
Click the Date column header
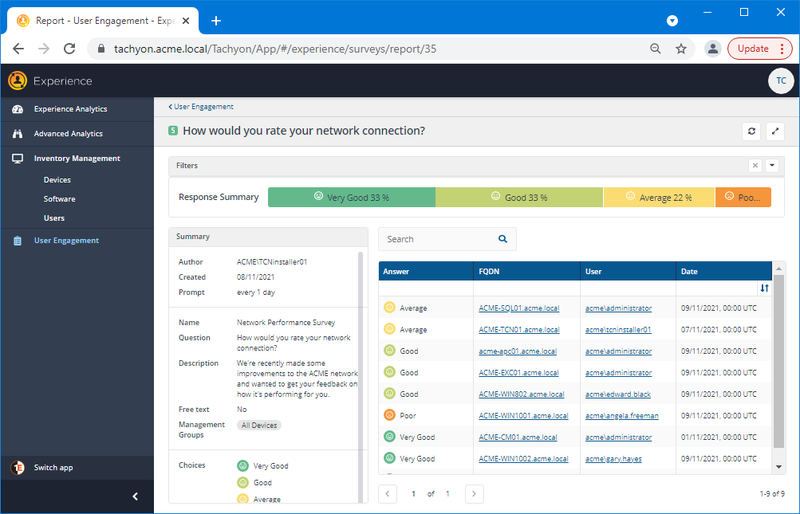click(x=724, y=272)
